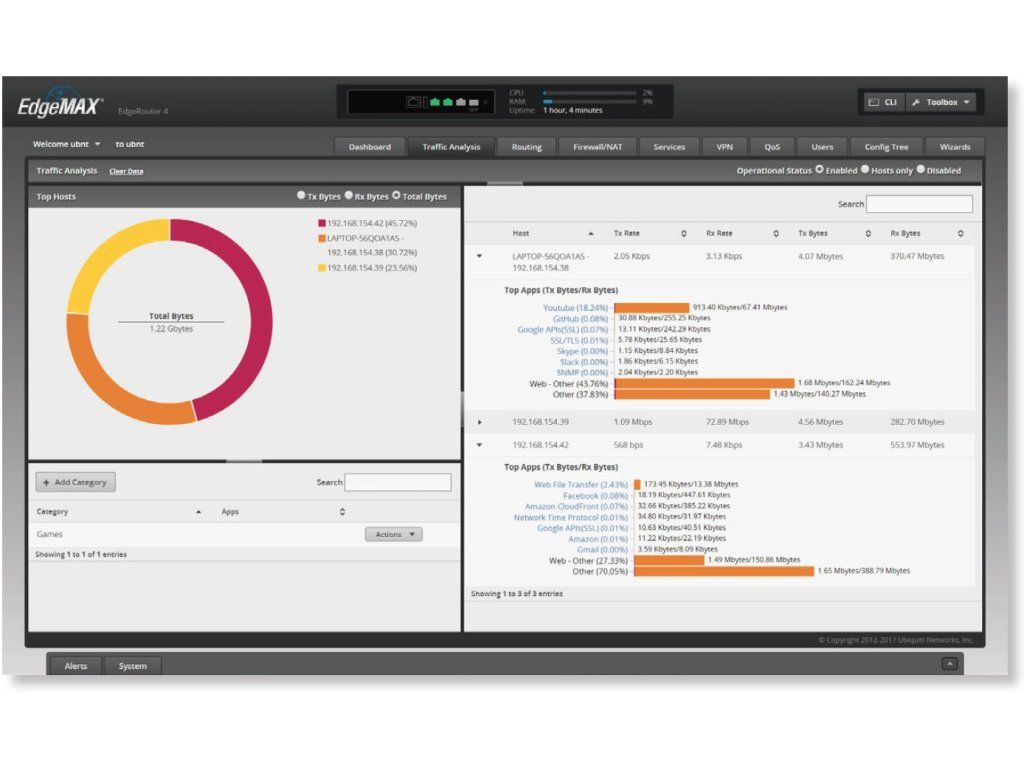Sort by the Rx Rate column arrows
Viewport: 1024px width, 768px height.
776,233
